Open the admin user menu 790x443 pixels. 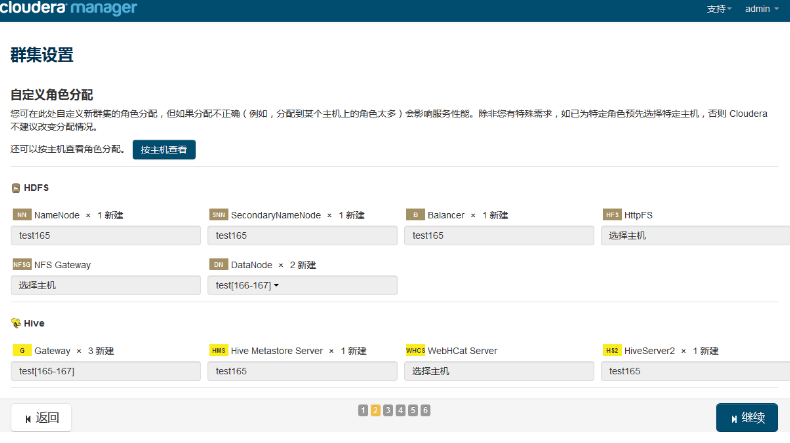(761, 9)
